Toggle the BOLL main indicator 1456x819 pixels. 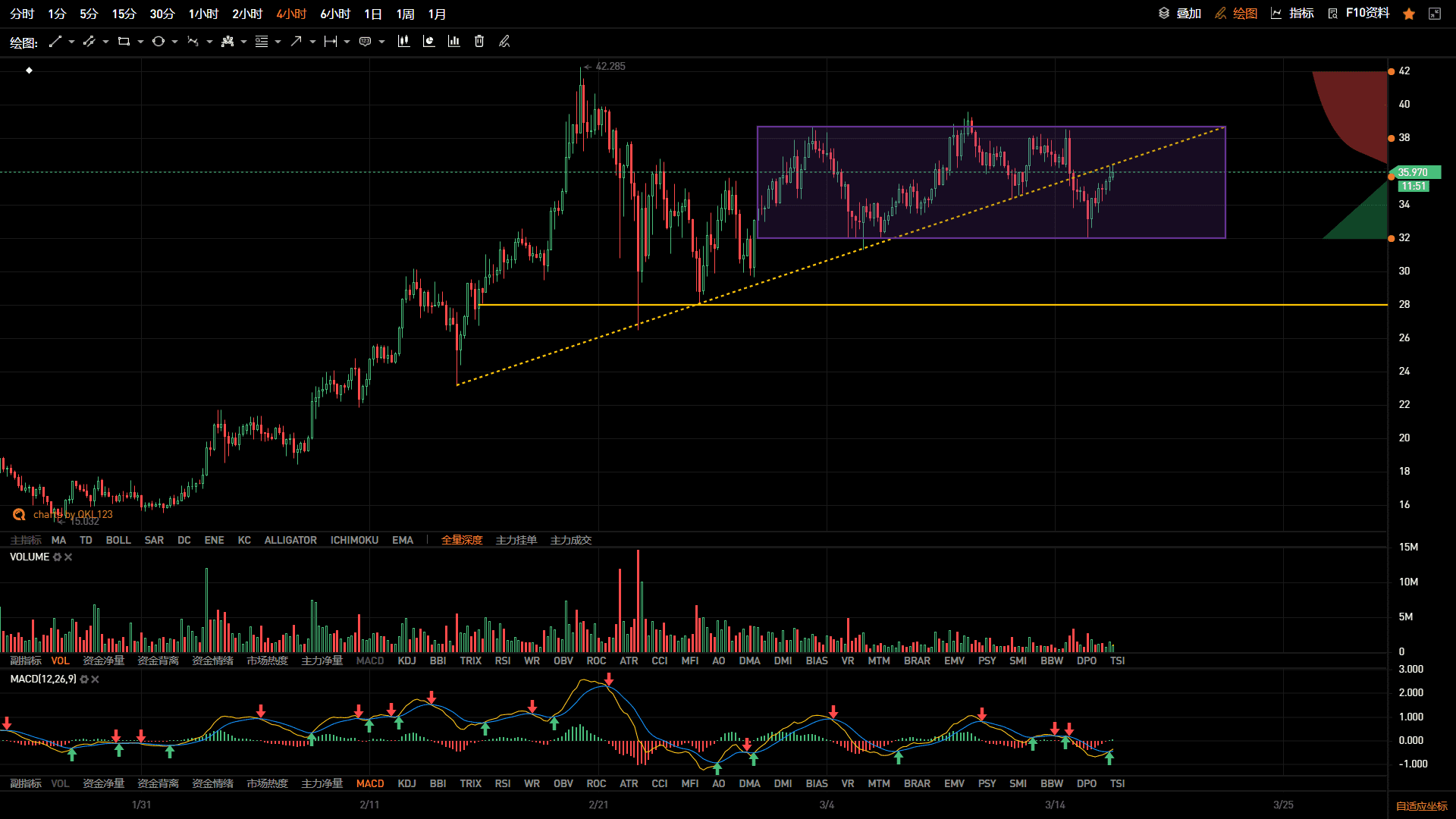coord(118,540)
